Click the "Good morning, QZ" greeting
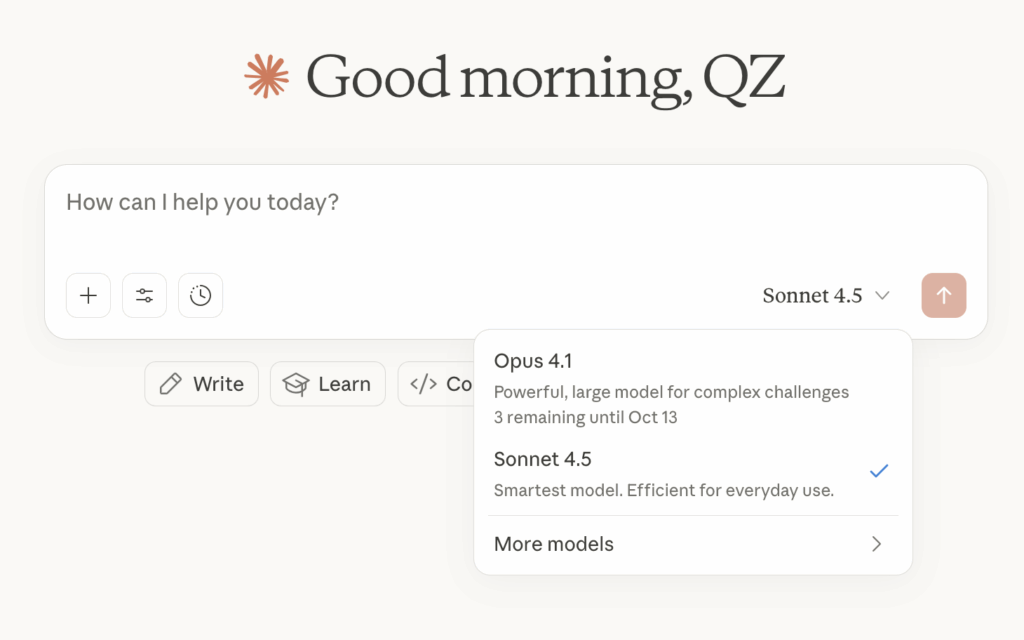The height and width of the screenshot is (640, 1024). [545, 77]
